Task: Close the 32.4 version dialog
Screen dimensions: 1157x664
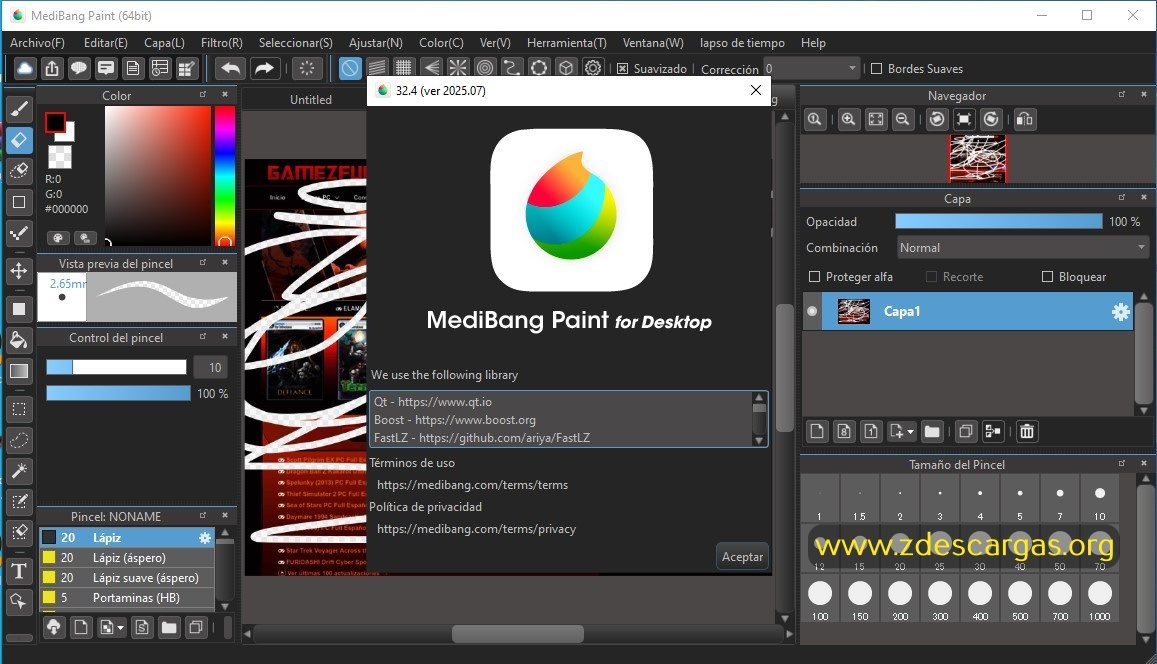Action: pyautogui.click(x=756, y=90)
